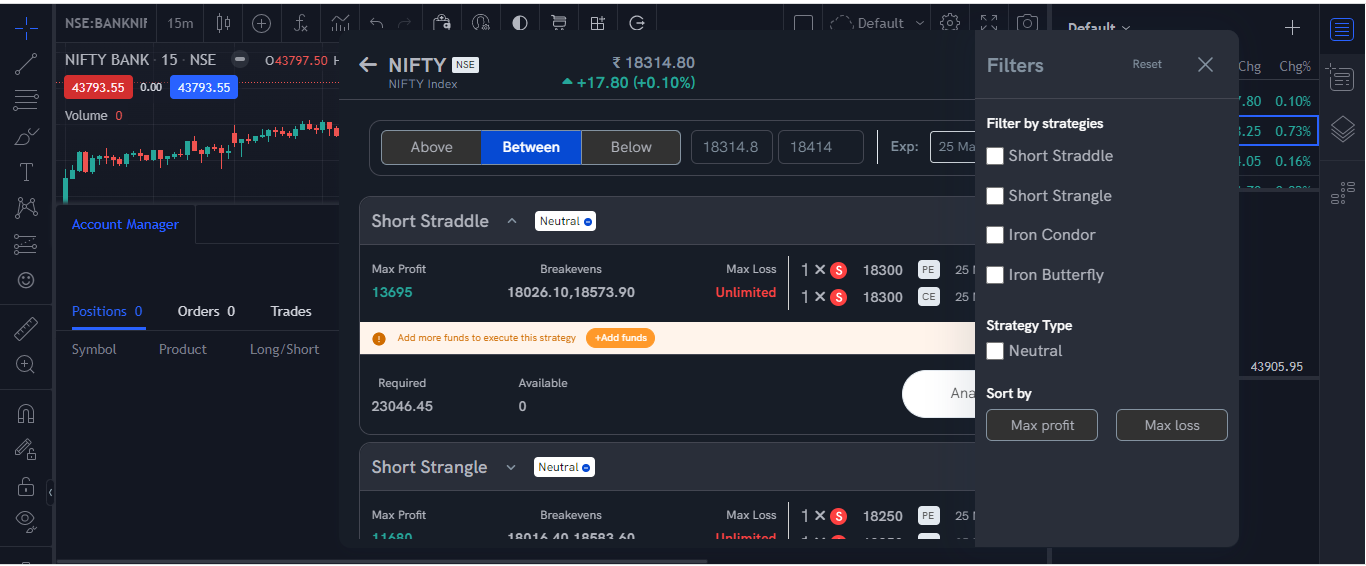This screenshot has height=566, width=1366.
Task: Open chart settings gear icon
Action: pos(950,23)
